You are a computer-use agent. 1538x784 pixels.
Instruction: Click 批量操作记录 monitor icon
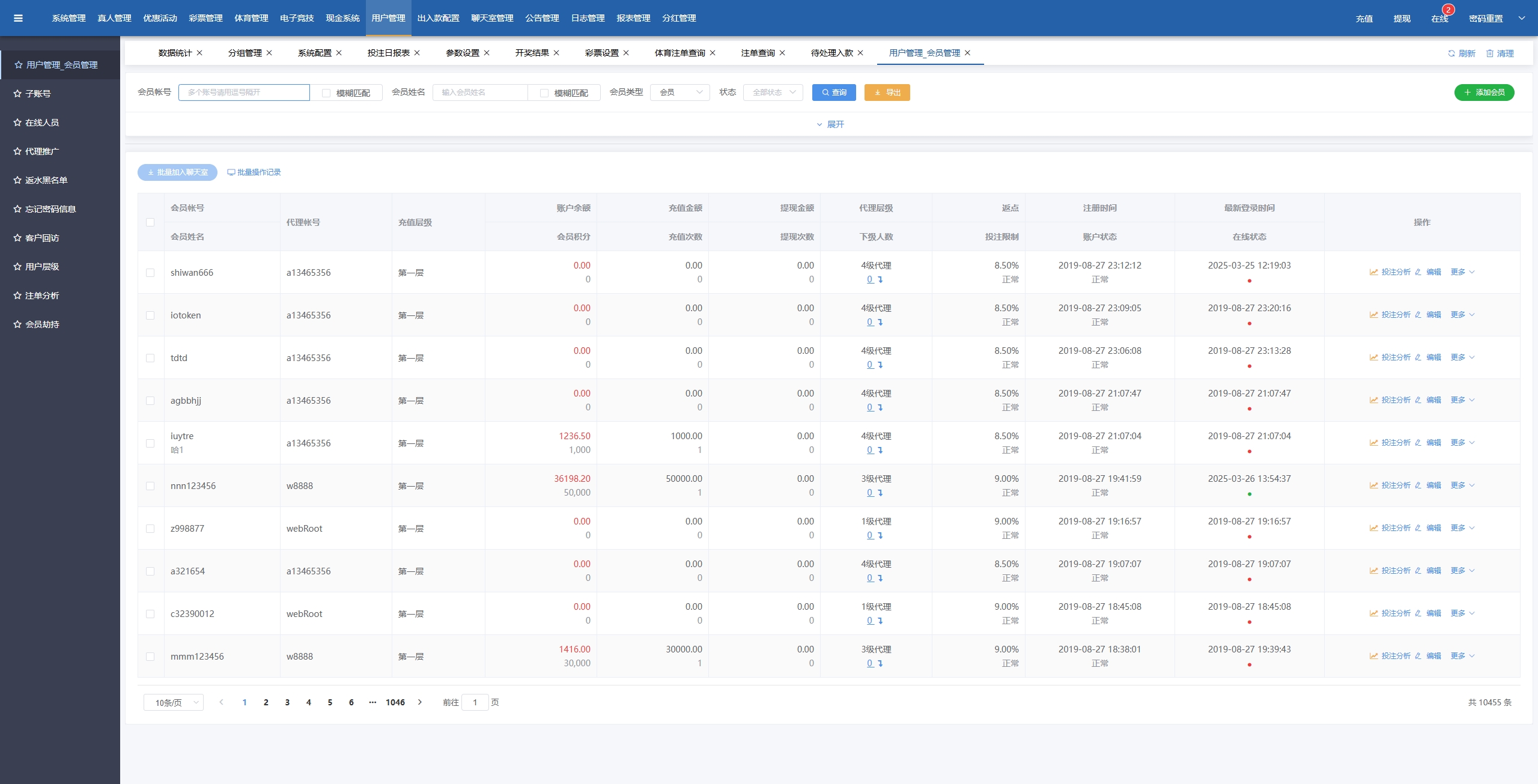[x=231, y=172]
